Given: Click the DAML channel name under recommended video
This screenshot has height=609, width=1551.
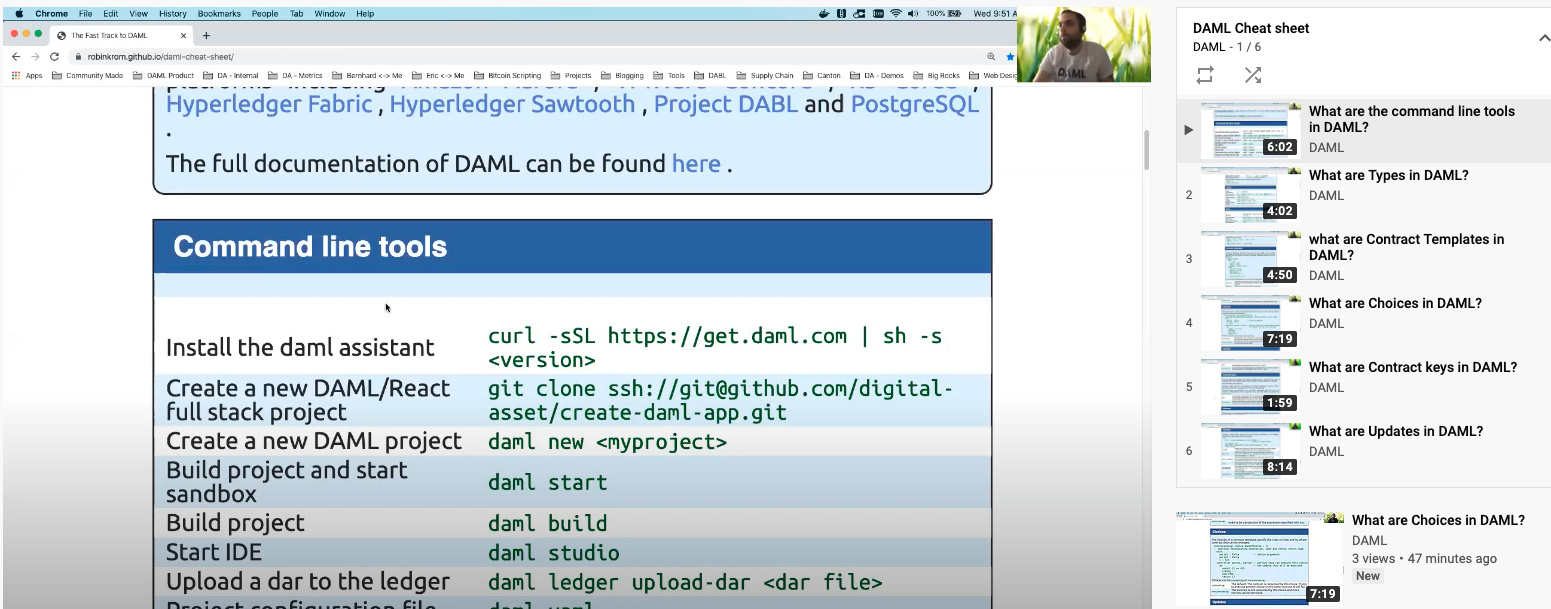Looking at the screenshot, I should pyautogui.click(x=1369, y=540).
